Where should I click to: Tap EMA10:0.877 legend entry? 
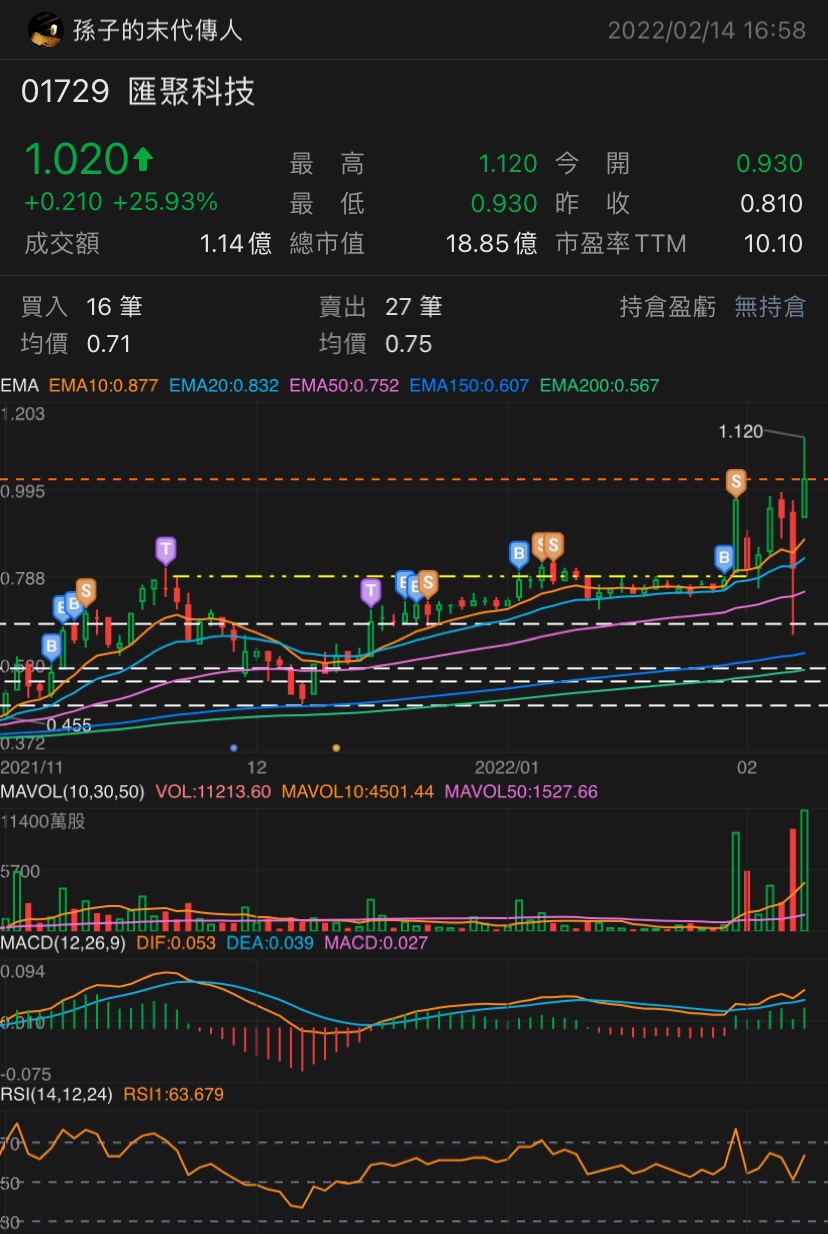pyautogui.click(x=103, y=385)
